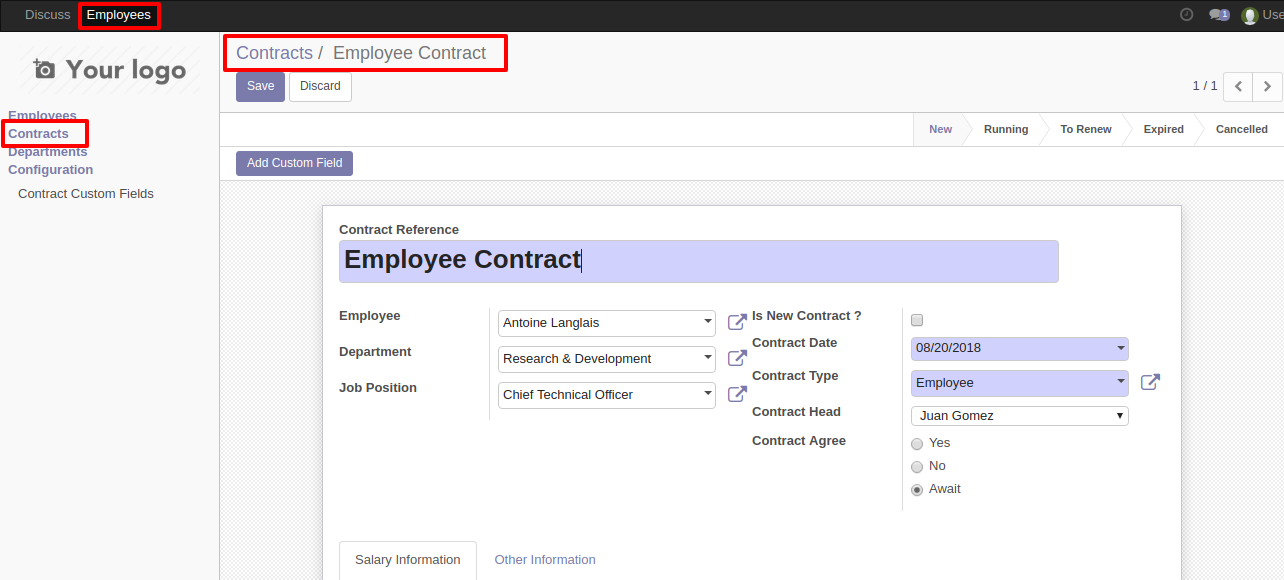The image size is (1284, 580).
Task: Click the camera Your logo image
Action: pyautogui.click(x=110, y=69)
